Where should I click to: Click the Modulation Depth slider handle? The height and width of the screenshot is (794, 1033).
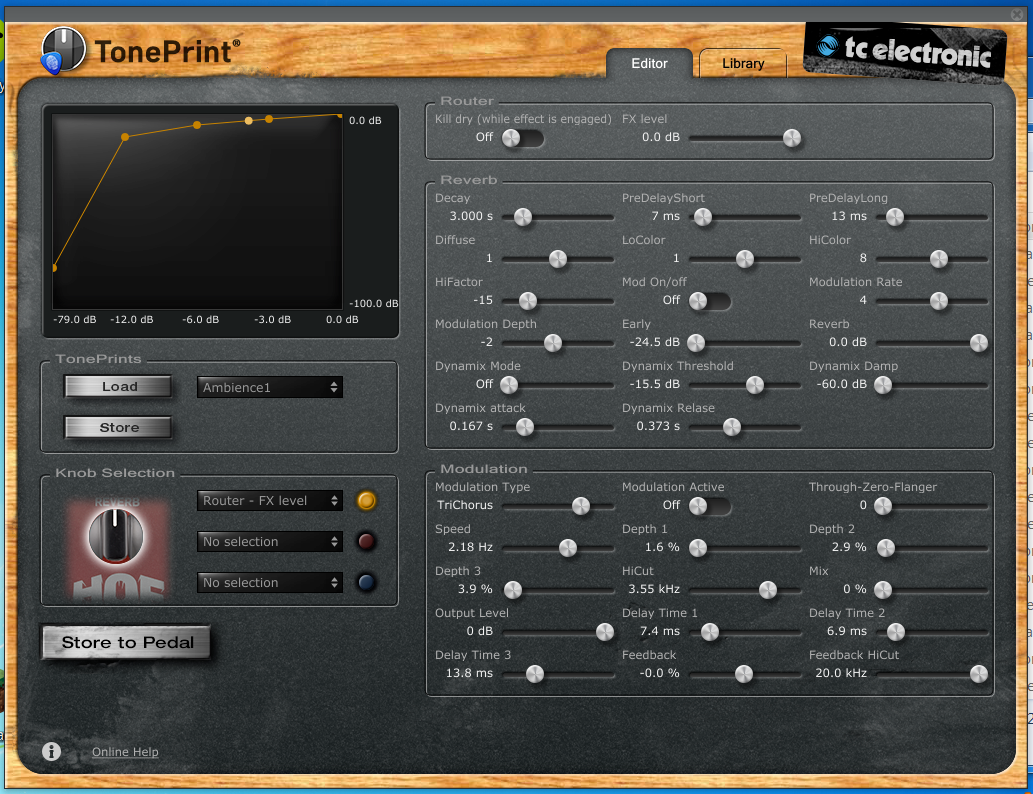click(x=553, y=343)
